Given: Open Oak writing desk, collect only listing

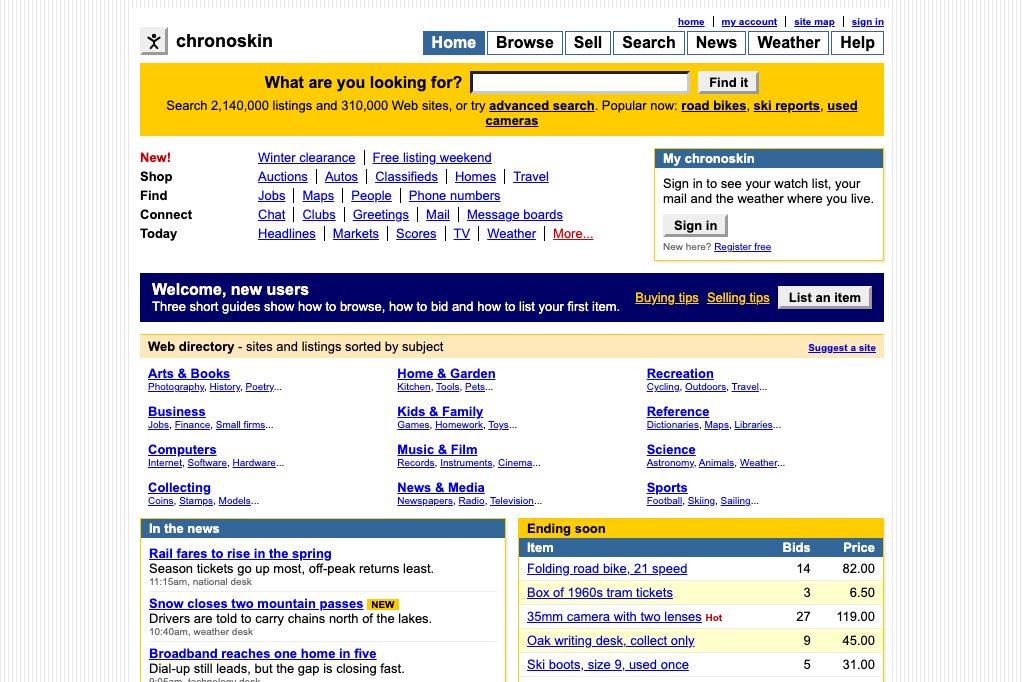Looking at the screenshot, I should pyautogui.click(x=611, y=641).
